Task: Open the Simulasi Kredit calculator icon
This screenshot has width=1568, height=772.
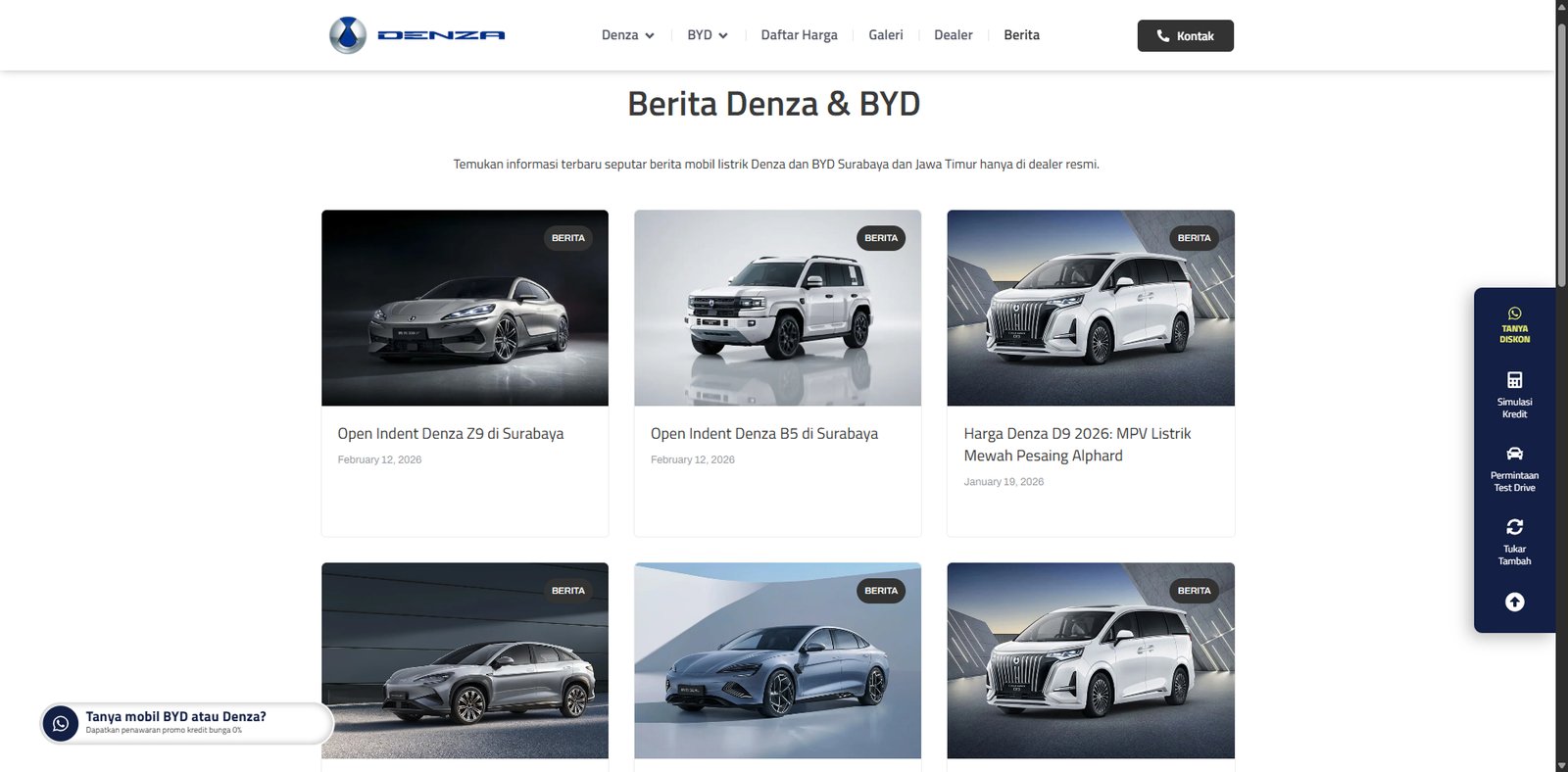Action: pos(1514,380)
